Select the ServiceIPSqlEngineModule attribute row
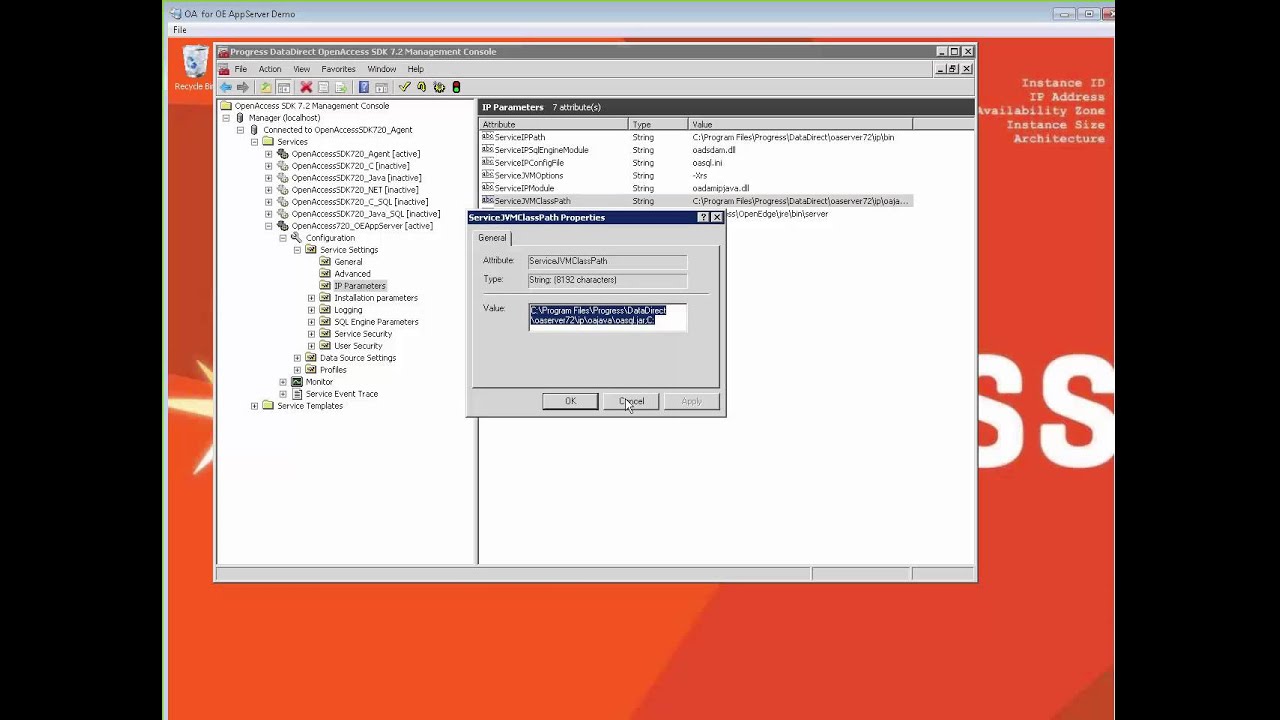Viewport: 1280px width, 720px height. tap(695, 150)
